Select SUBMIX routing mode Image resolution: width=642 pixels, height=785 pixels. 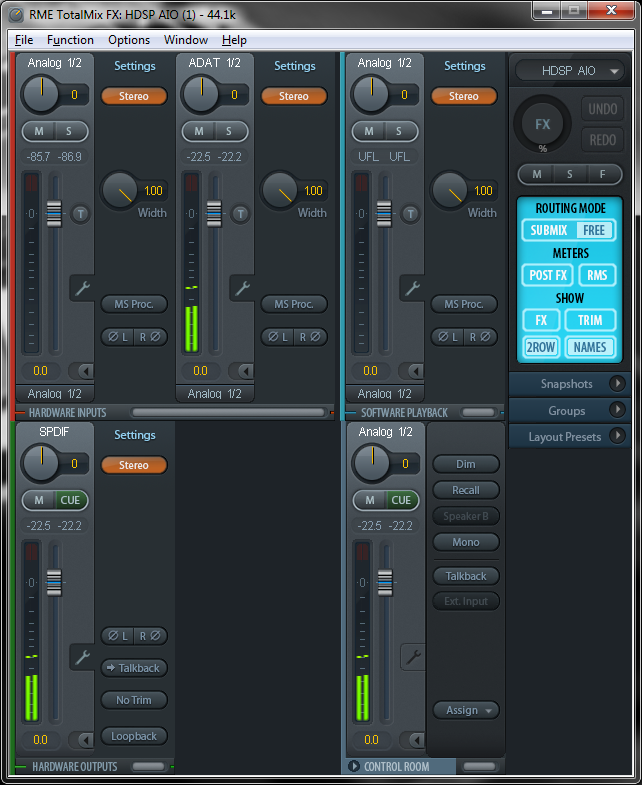tap(549, 230)
